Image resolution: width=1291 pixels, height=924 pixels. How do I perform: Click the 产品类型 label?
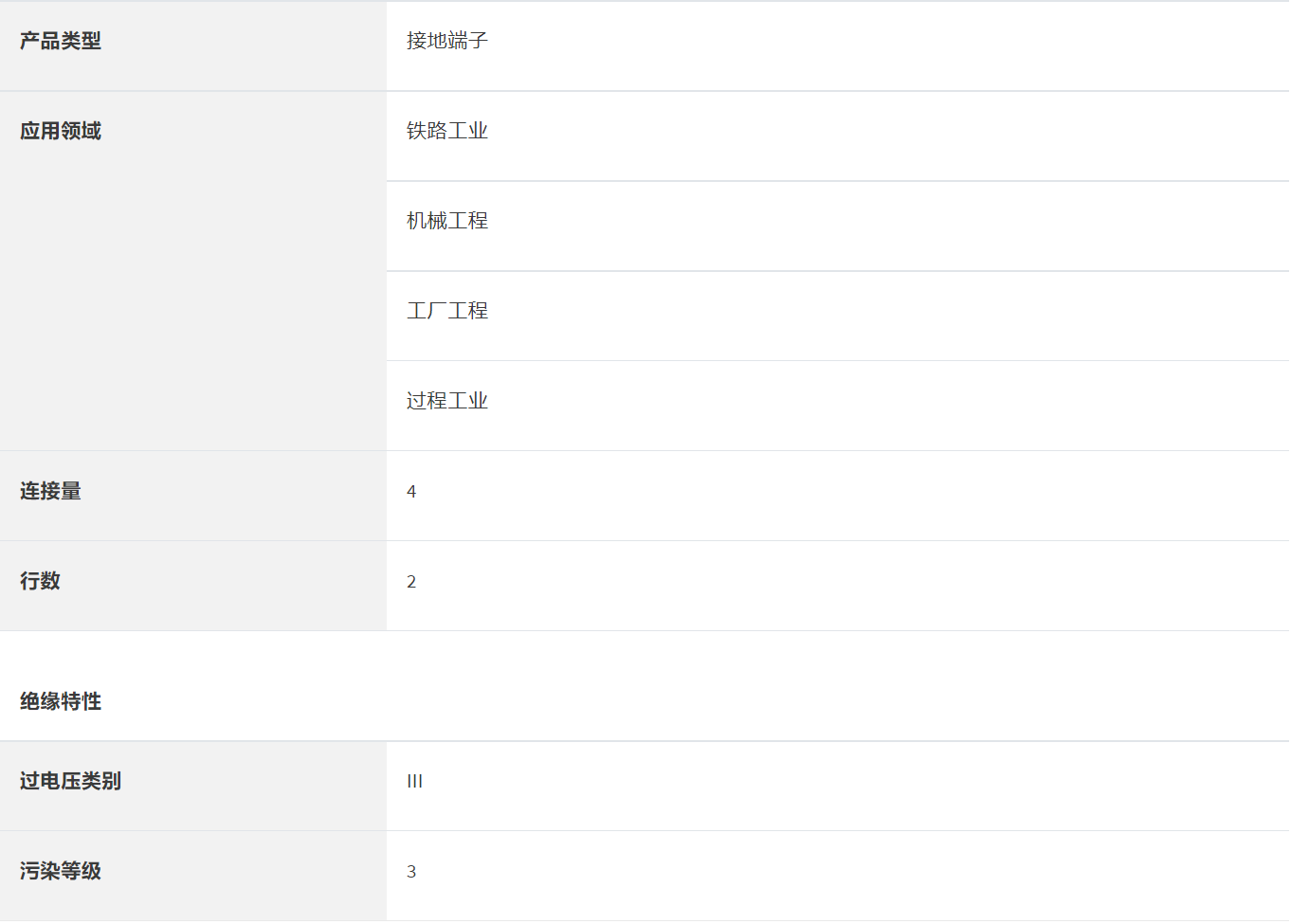tap(61, 41)
